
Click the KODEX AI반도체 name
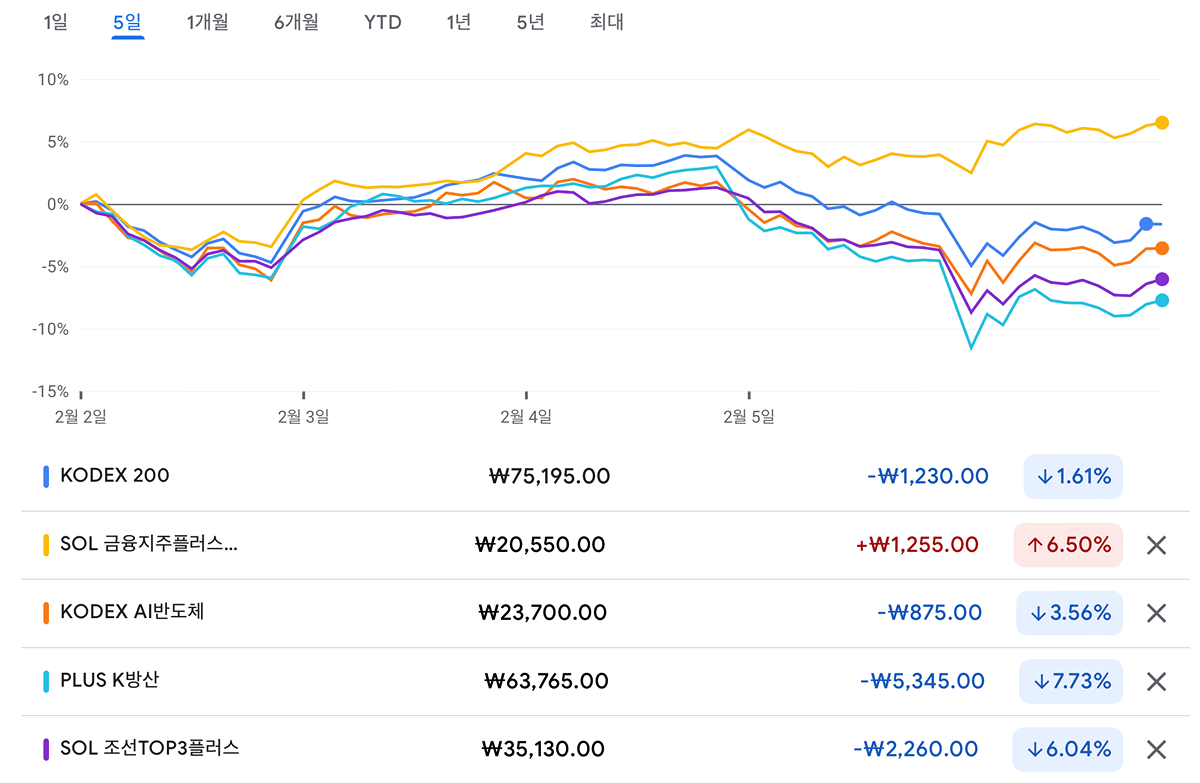(132, 612)
